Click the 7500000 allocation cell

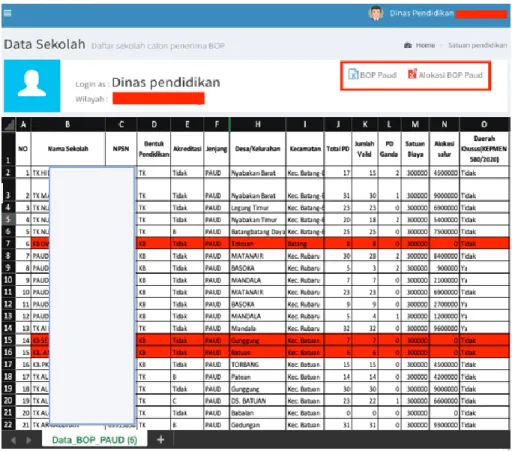(x=444, y=232)
